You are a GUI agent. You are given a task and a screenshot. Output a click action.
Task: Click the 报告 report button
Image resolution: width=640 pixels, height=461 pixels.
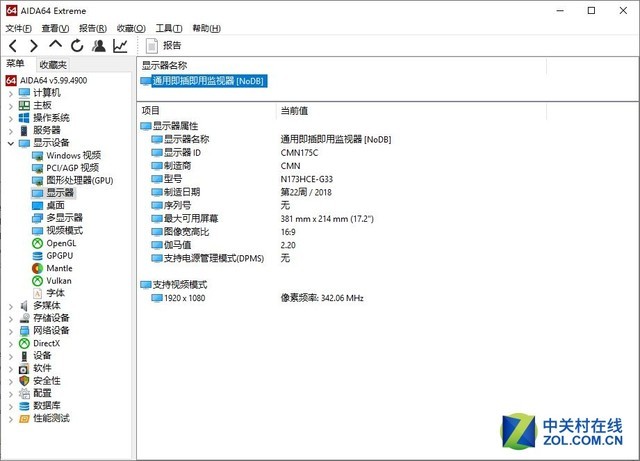[164, 45]
